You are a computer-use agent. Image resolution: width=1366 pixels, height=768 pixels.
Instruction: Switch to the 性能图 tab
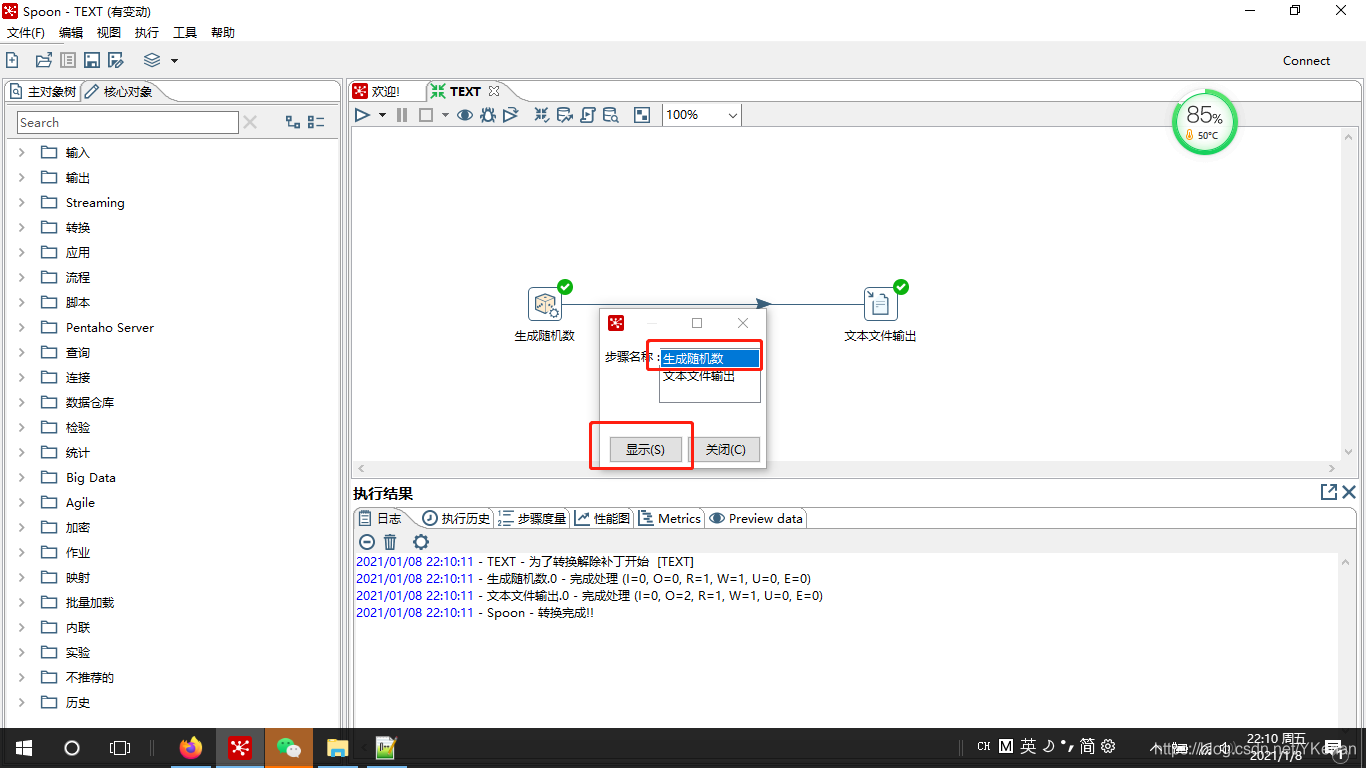604,518
